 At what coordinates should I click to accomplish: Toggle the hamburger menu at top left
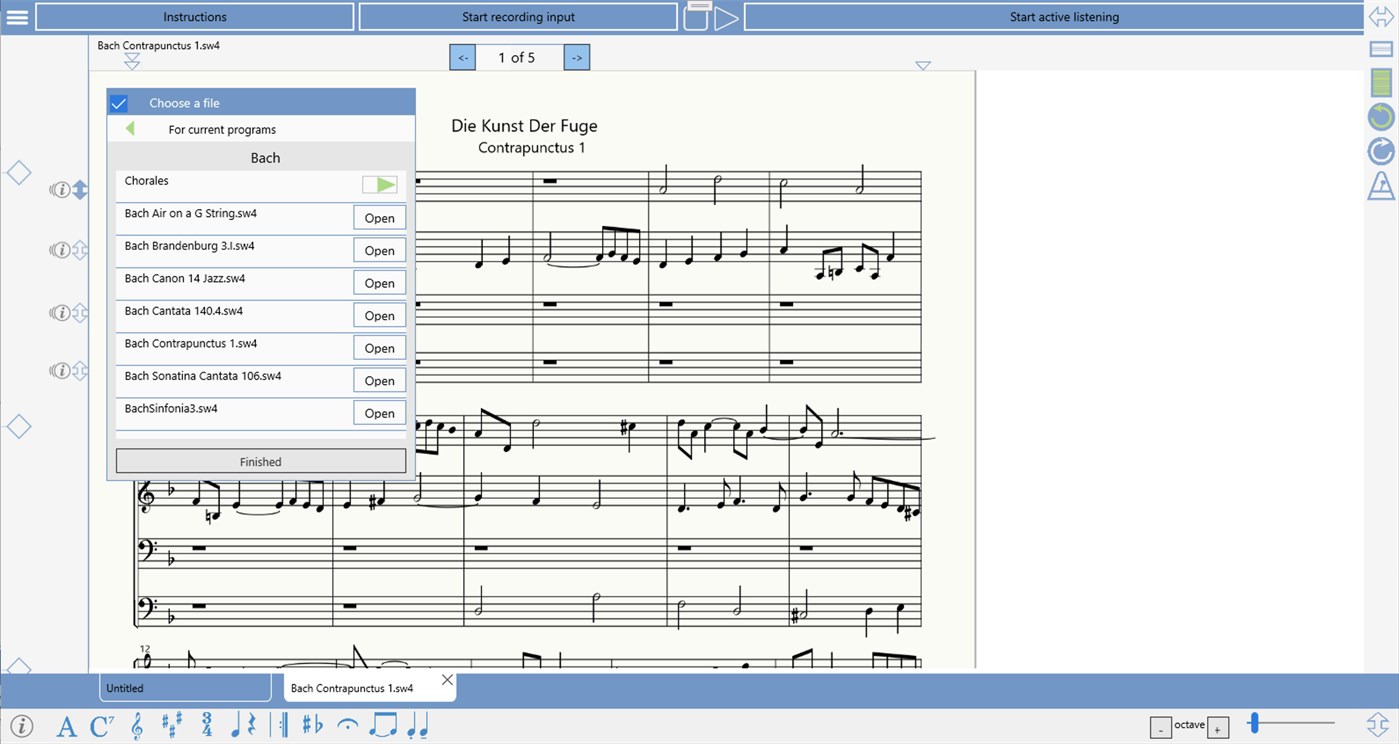16,16
